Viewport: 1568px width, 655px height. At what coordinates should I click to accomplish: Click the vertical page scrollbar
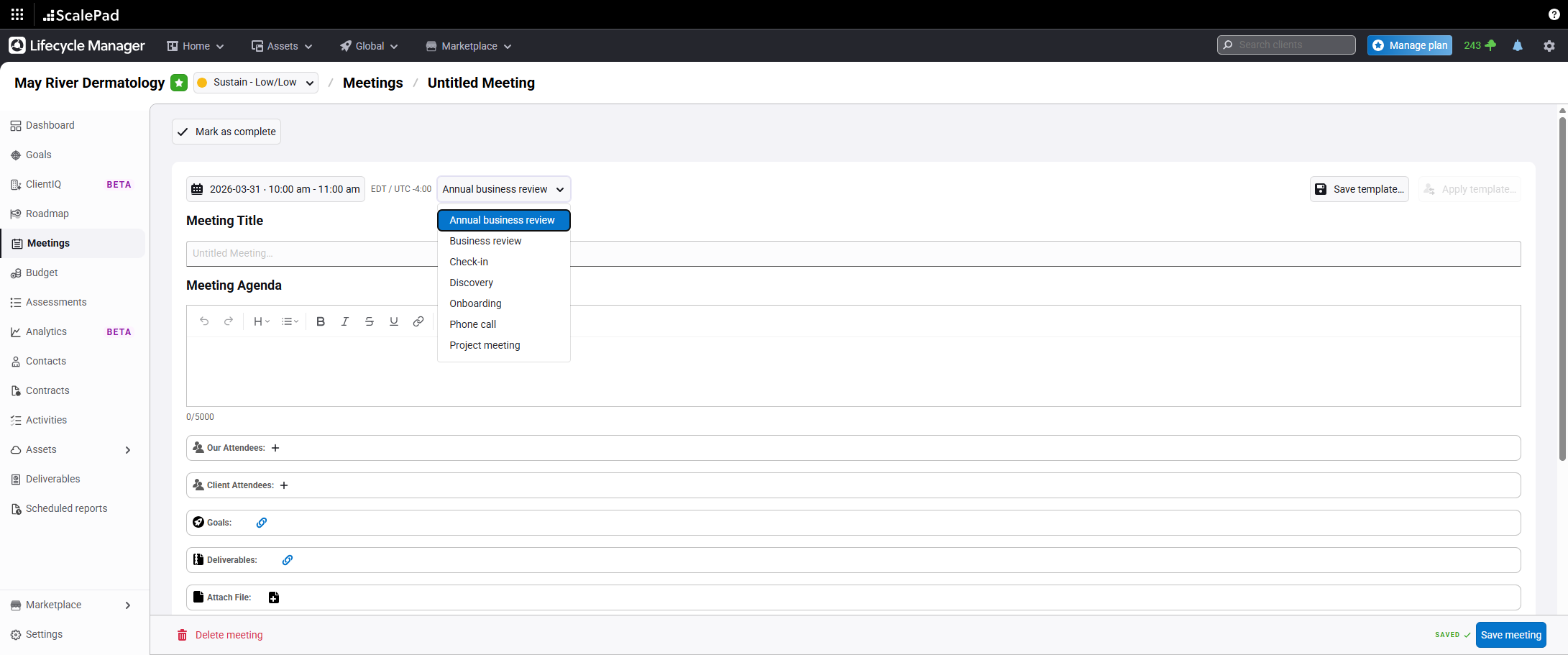[x=1562, y=288]
